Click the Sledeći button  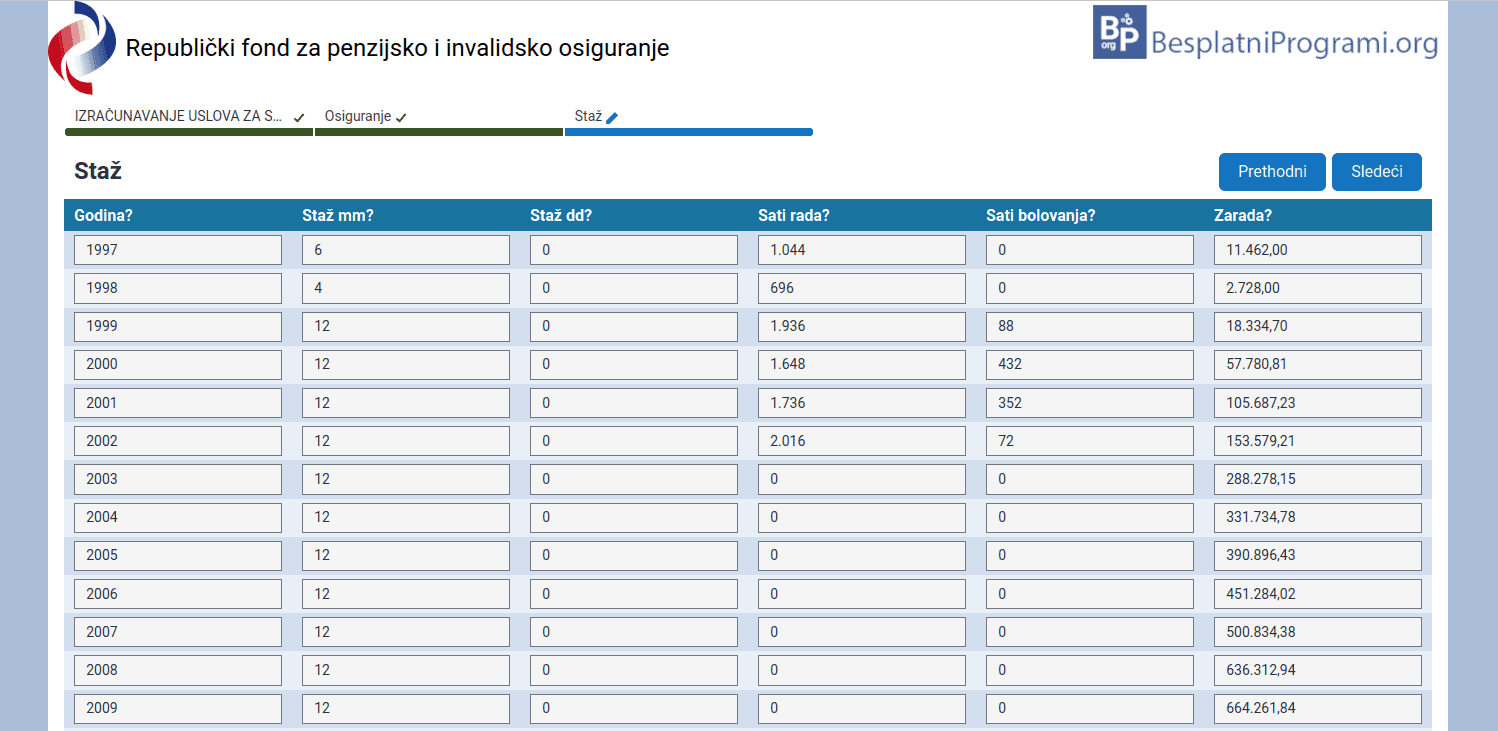pyautogui.click(x=1377, y=171)
